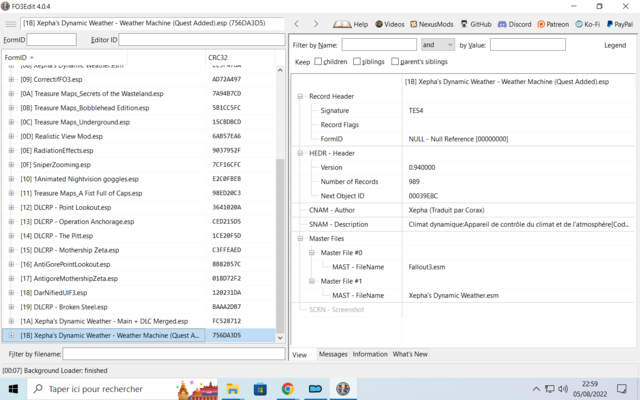Expand DLCRP - The Pitt.esp node
Image resolution: width=640 pixels, height=400 pixels.
pyautogui.click(x=11, y=236)
